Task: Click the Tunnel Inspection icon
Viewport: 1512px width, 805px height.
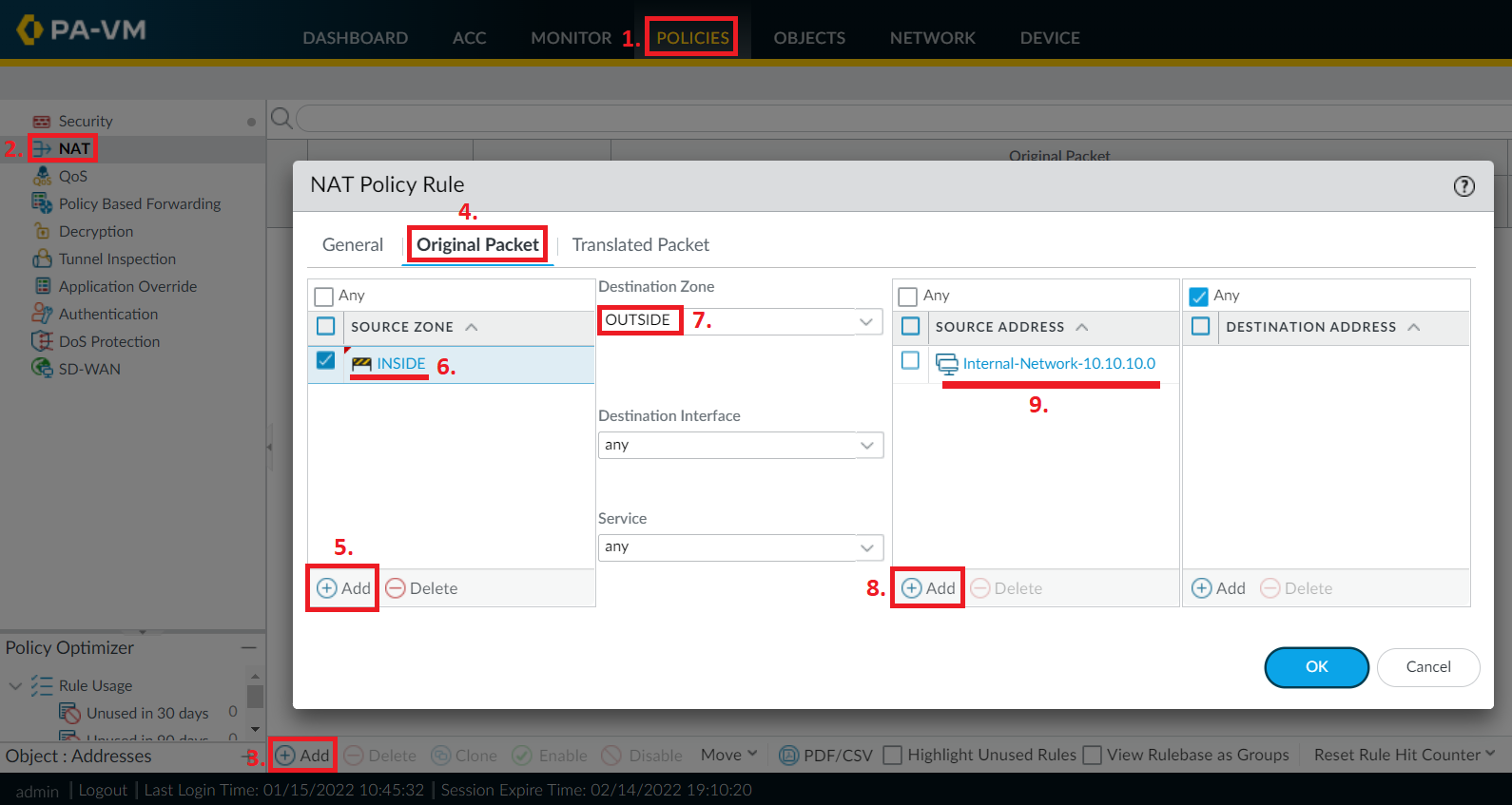Action: (42, 259)
